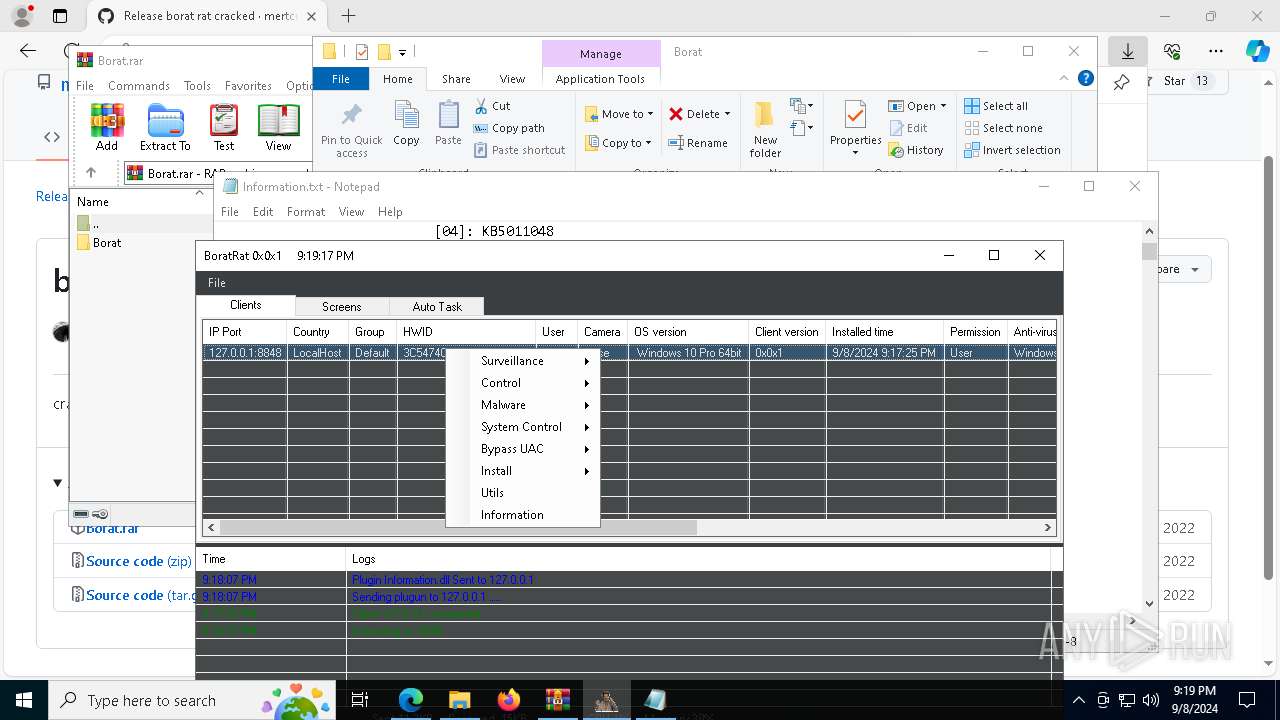1280x720 pixels.
Task: Click WinRAR Extract To icon
Action: [x=165, y=127]
